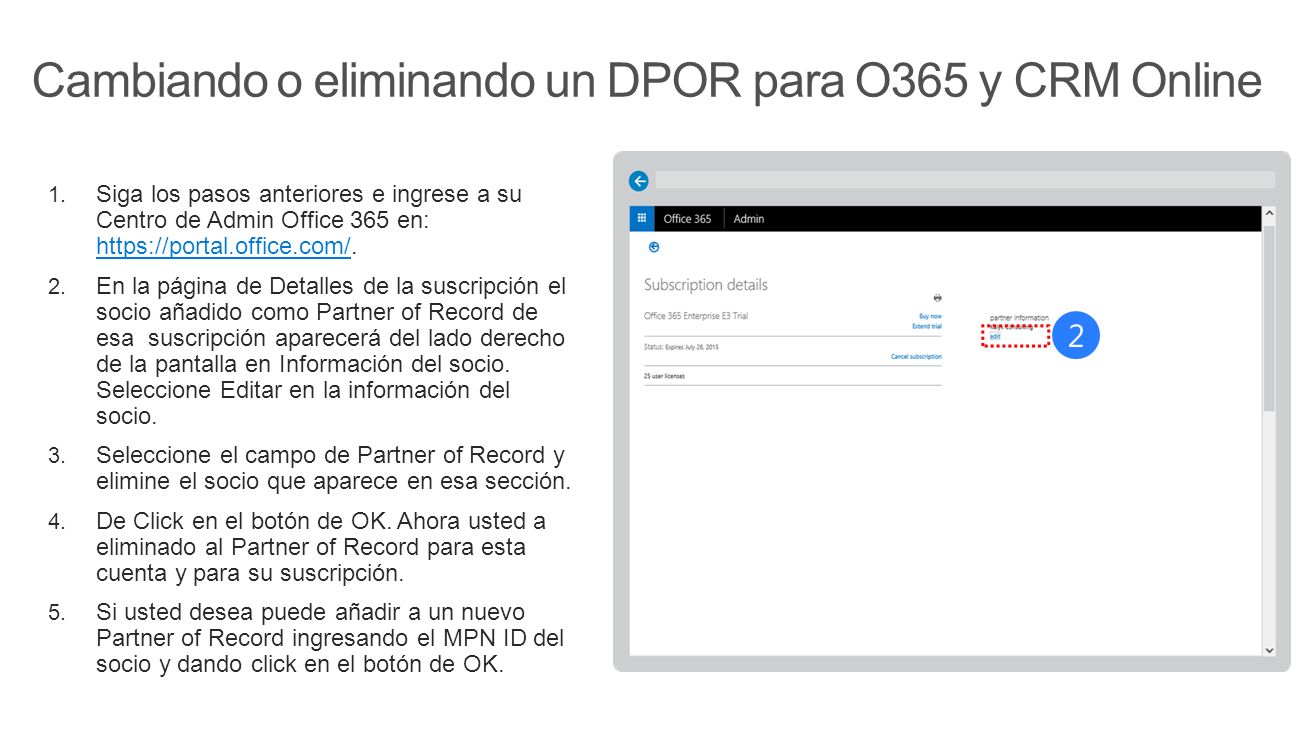Screen dimensions: 1305x734
Task: Select the Status: Expires July 26, 2015 text
Action: click(681, 347)
